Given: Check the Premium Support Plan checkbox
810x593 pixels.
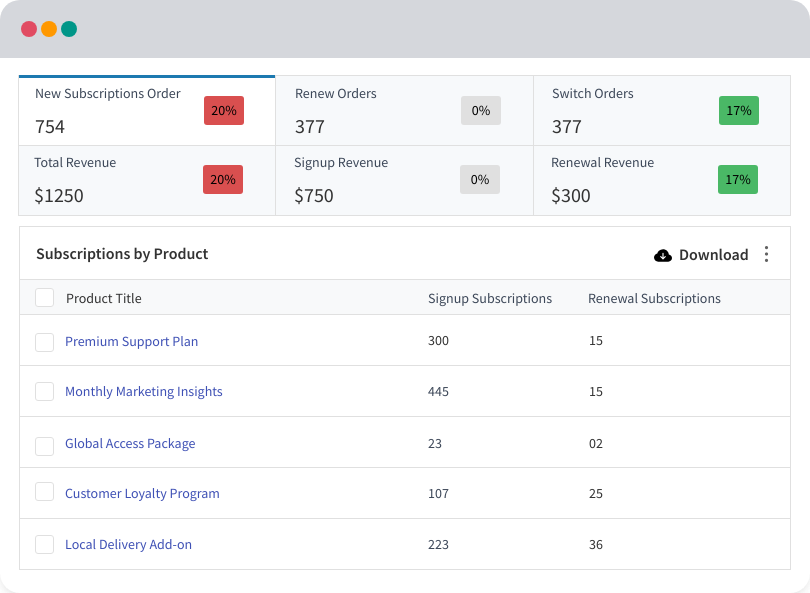Looking at the screenshot, I should pos(44,342).
